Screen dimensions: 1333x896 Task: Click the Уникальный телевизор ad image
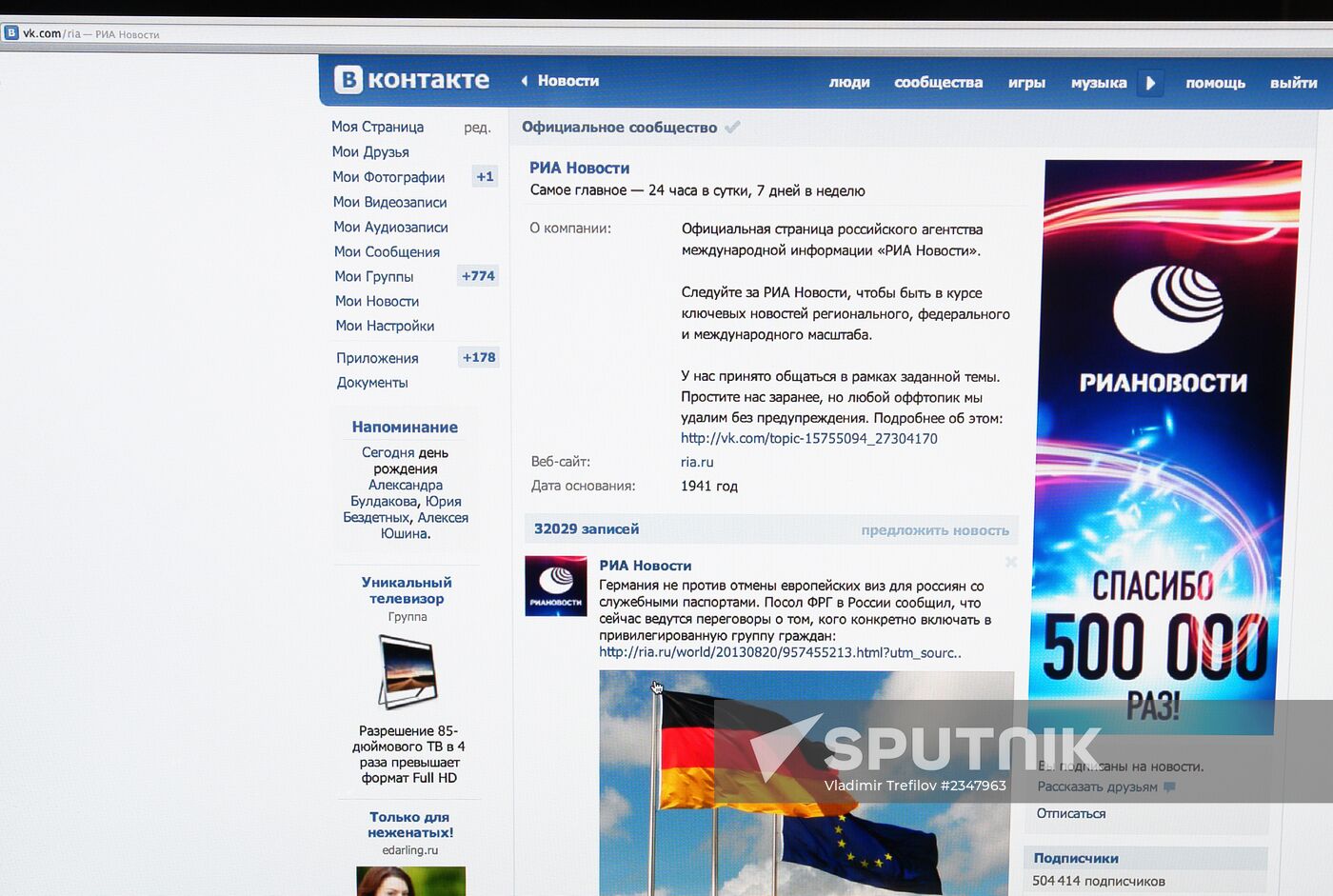point(409,673)
